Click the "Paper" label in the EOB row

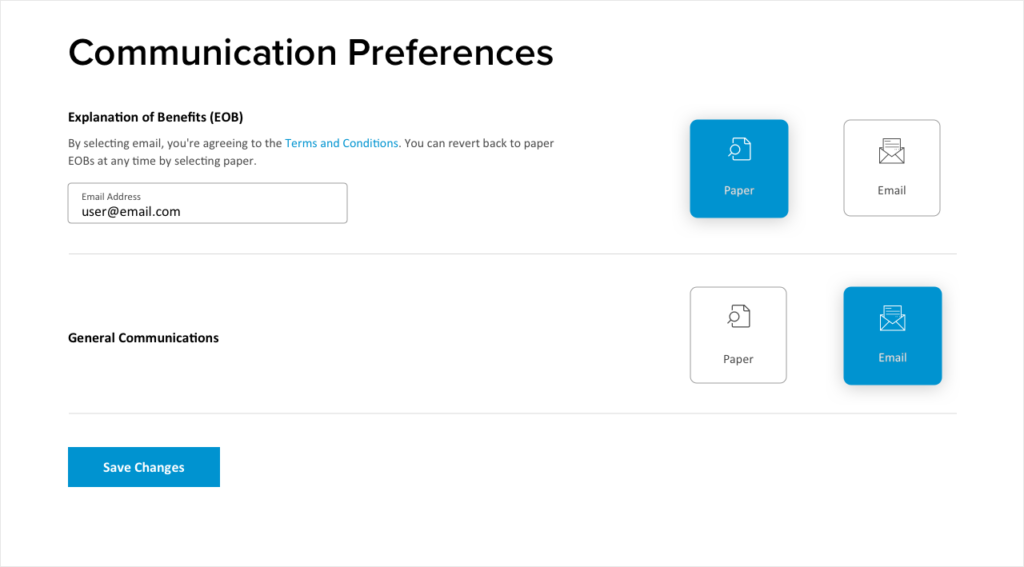click(x=739, y=190)
